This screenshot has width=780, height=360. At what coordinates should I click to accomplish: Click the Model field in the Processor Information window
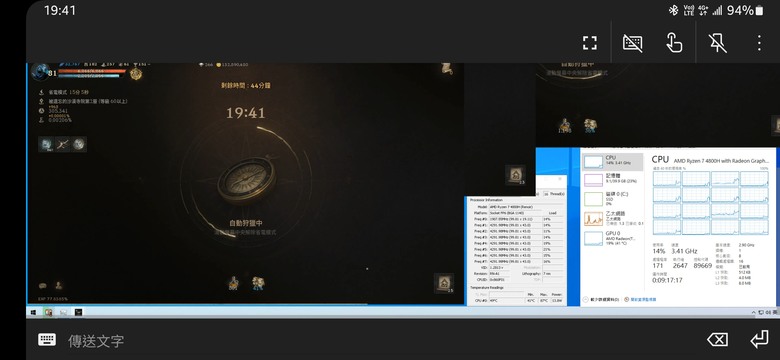pyautogui.click(x=527, y=206)
